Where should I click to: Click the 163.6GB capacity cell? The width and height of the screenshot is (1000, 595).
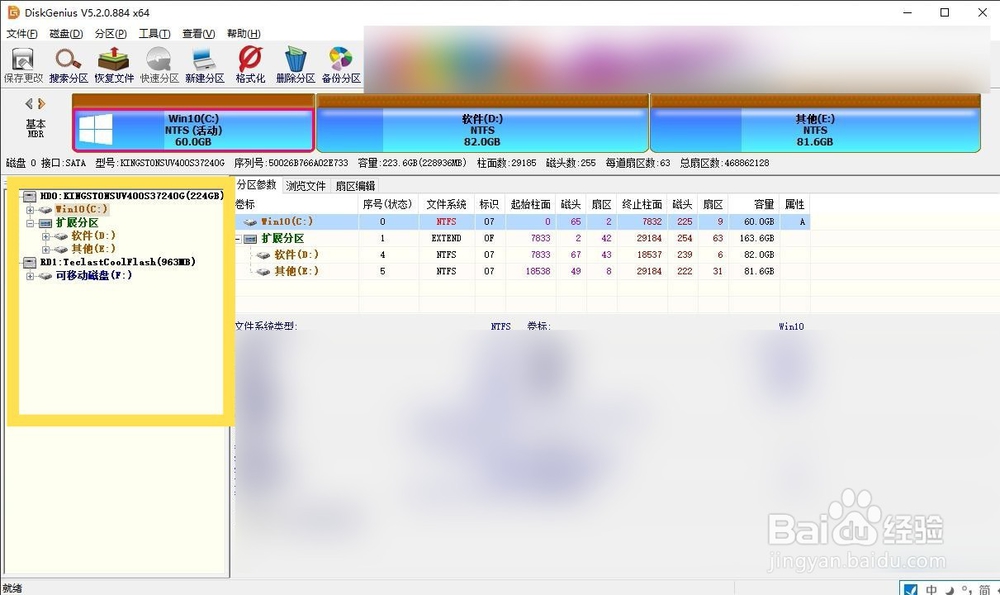coord(756,239)
